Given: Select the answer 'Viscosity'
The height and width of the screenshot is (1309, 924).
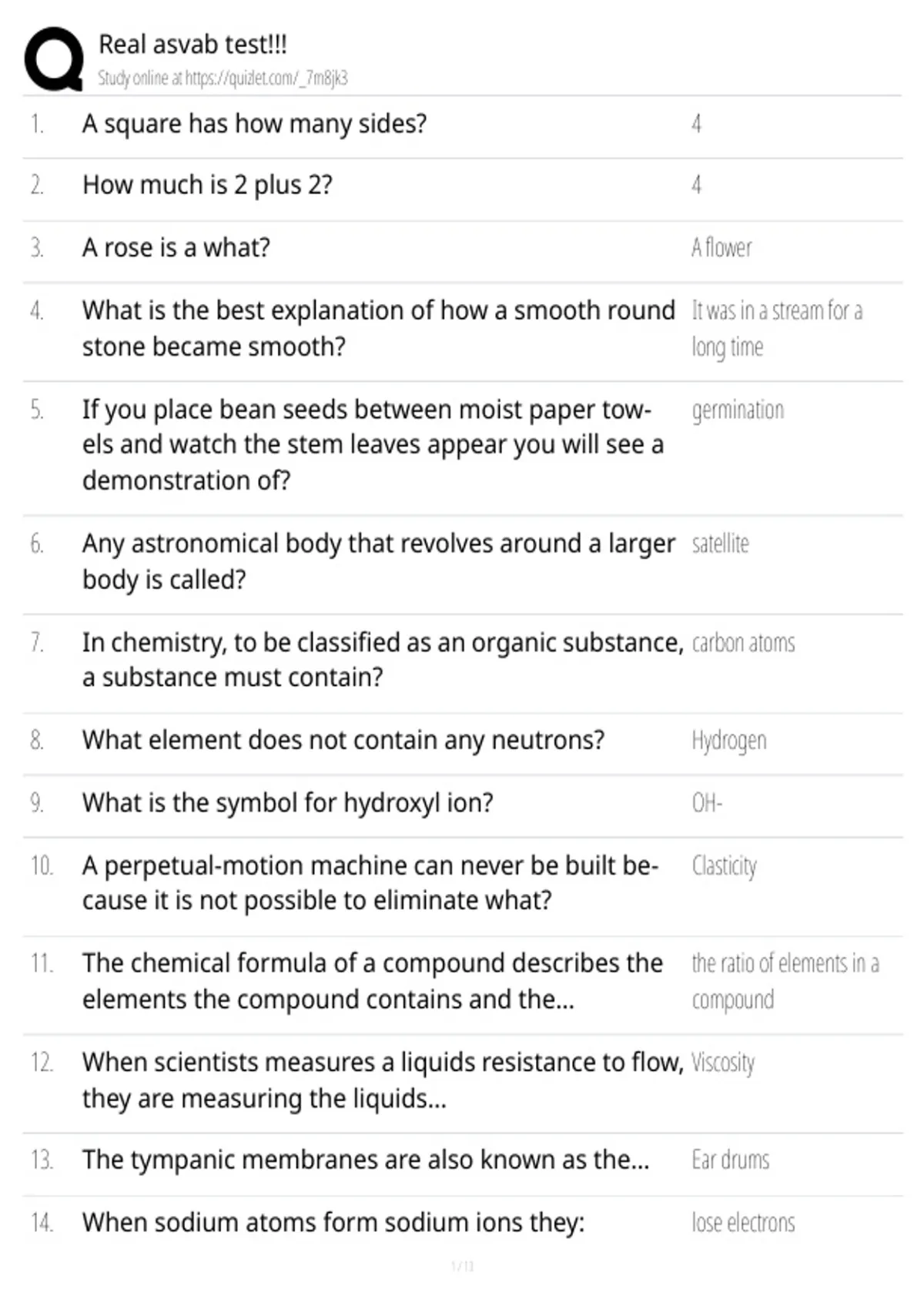Looking at the screenshot, I should coord(723,1063).
